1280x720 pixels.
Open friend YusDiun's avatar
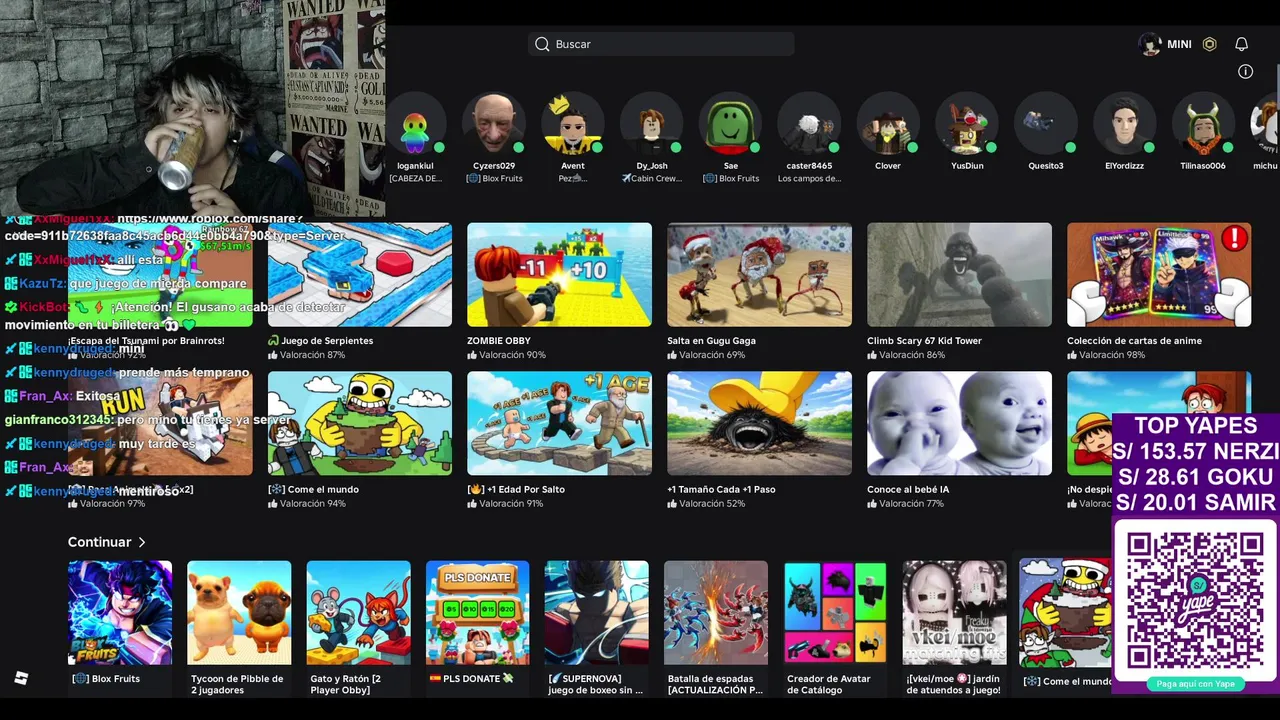tap(967, 125)
